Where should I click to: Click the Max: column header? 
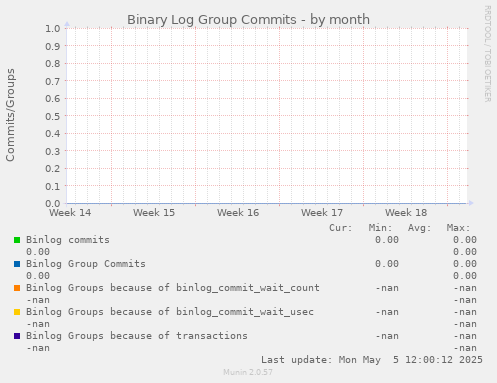tap(458, 228)
